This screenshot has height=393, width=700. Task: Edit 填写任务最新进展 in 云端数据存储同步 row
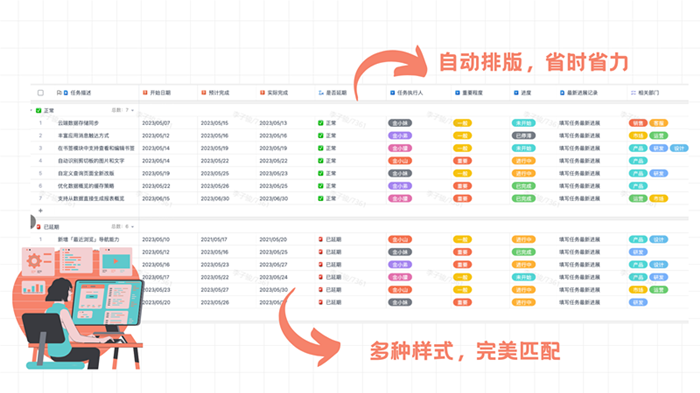click(579, 123)
